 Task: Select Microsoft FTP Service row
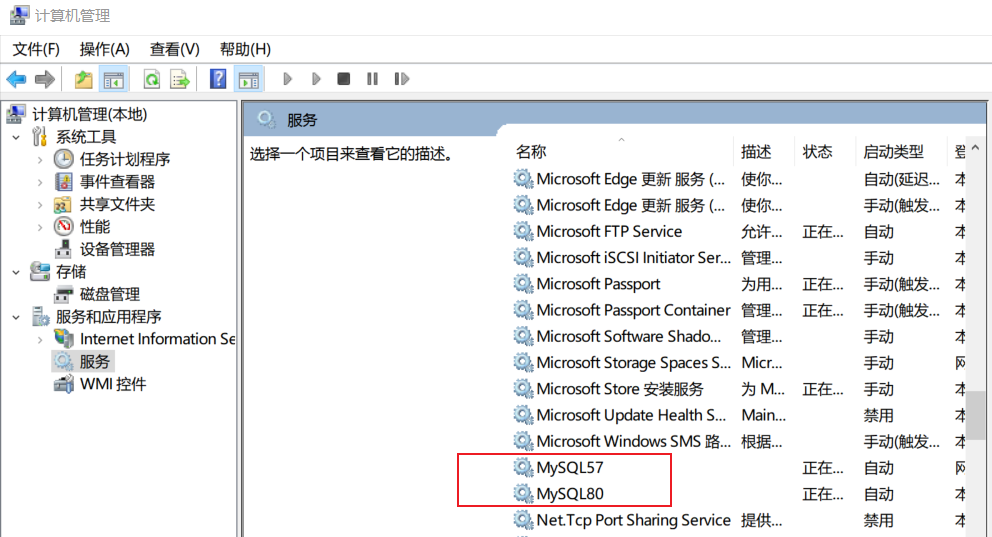coord(609,232)
